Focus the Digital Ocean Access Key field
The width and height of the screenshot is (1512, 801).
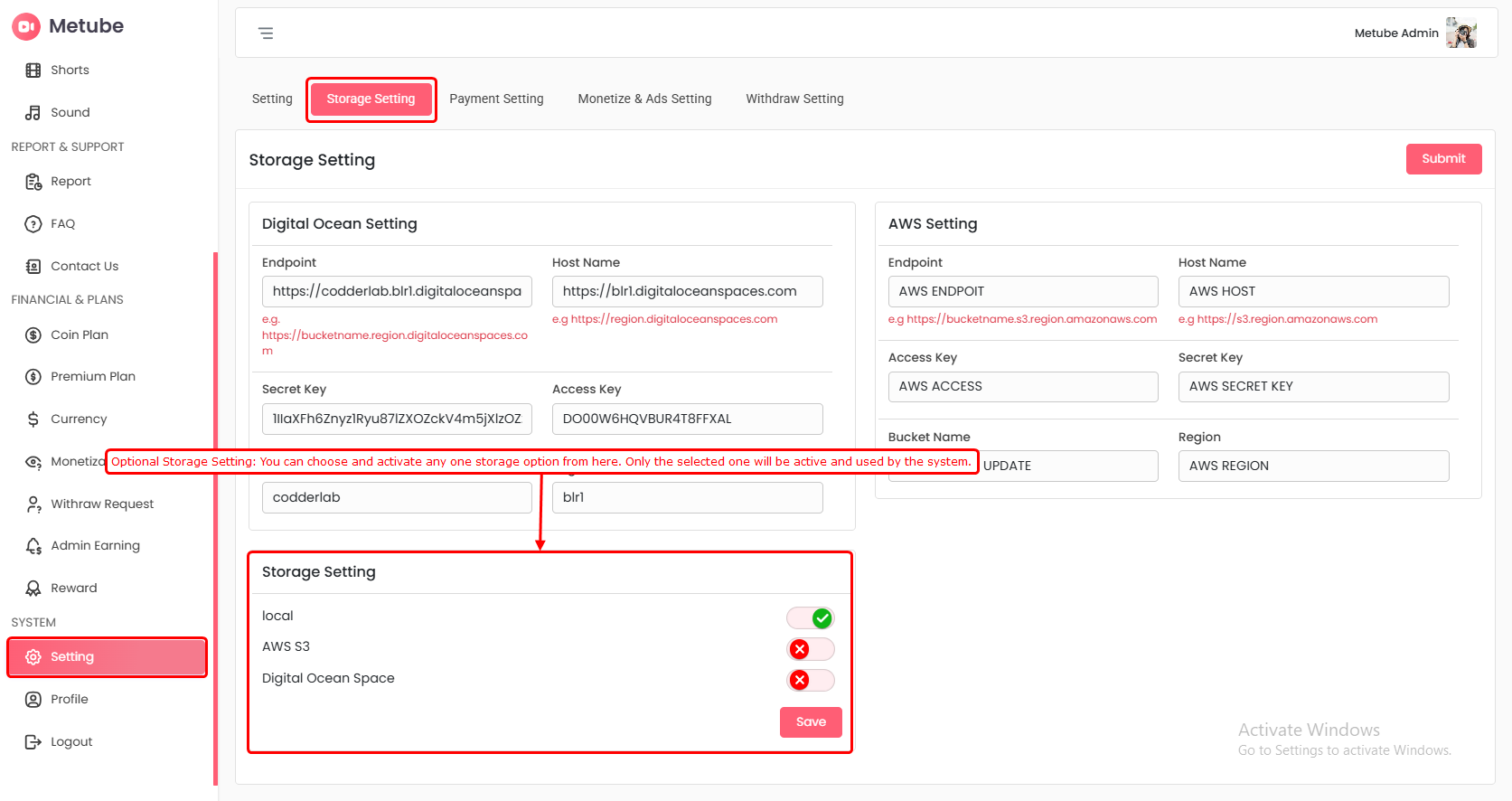(687, 419)
